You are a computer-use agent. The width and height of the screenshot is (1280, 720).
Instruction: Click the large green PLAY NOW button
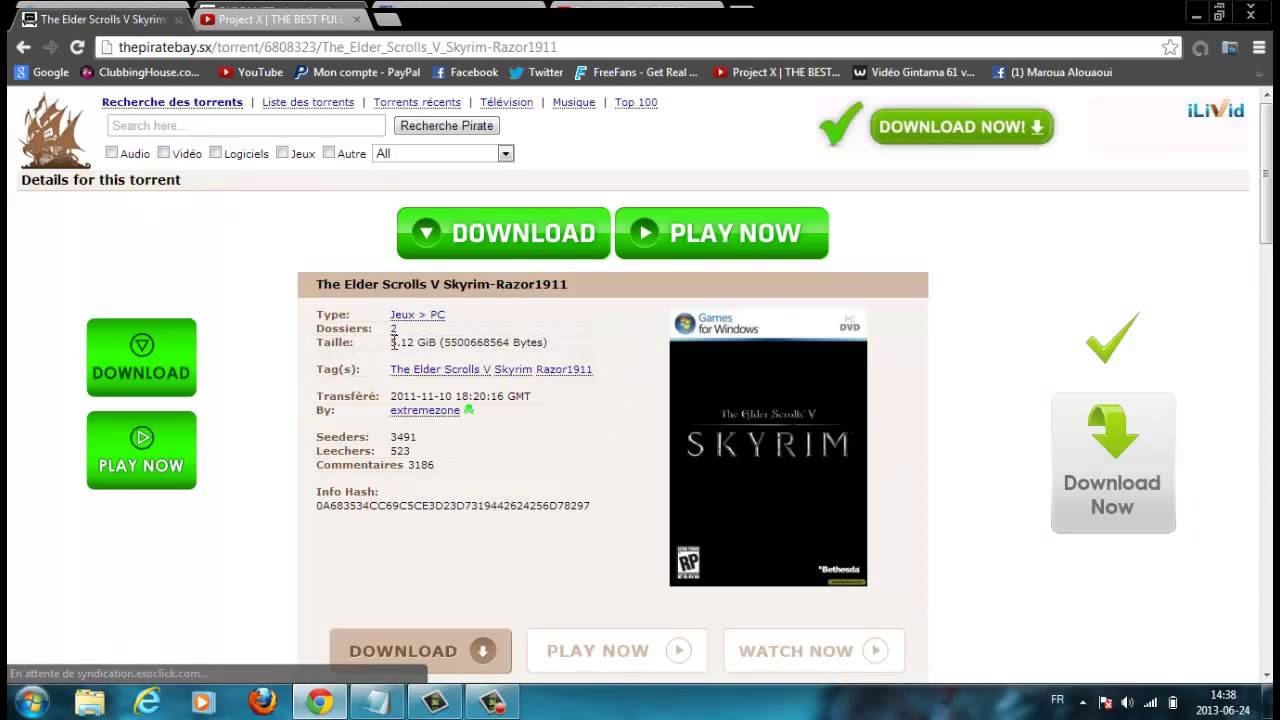pos(722,233)
